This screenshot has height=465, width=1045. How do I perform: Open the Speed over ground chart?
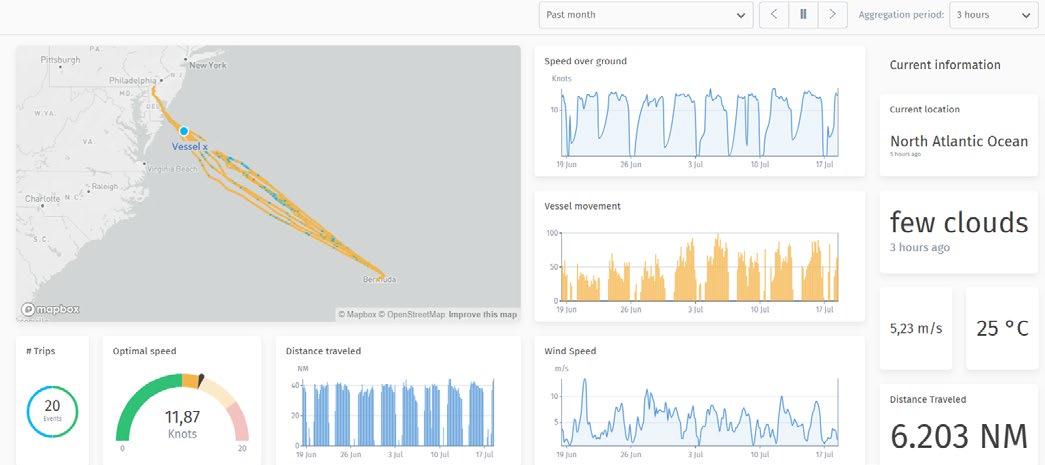pos(700,111)
